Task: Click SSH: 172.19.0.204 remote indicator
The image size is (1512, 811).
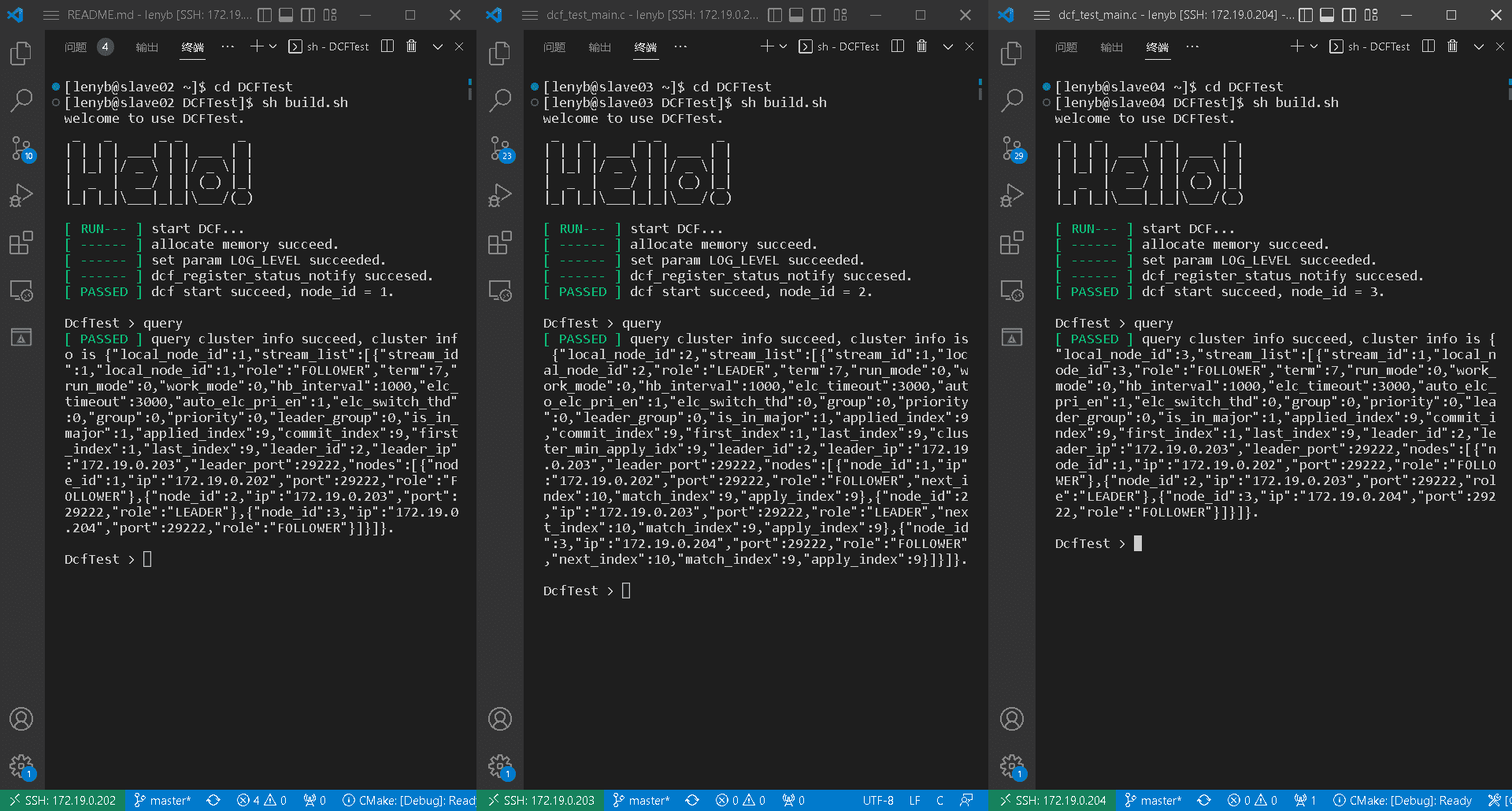Action: (1053, 801)
